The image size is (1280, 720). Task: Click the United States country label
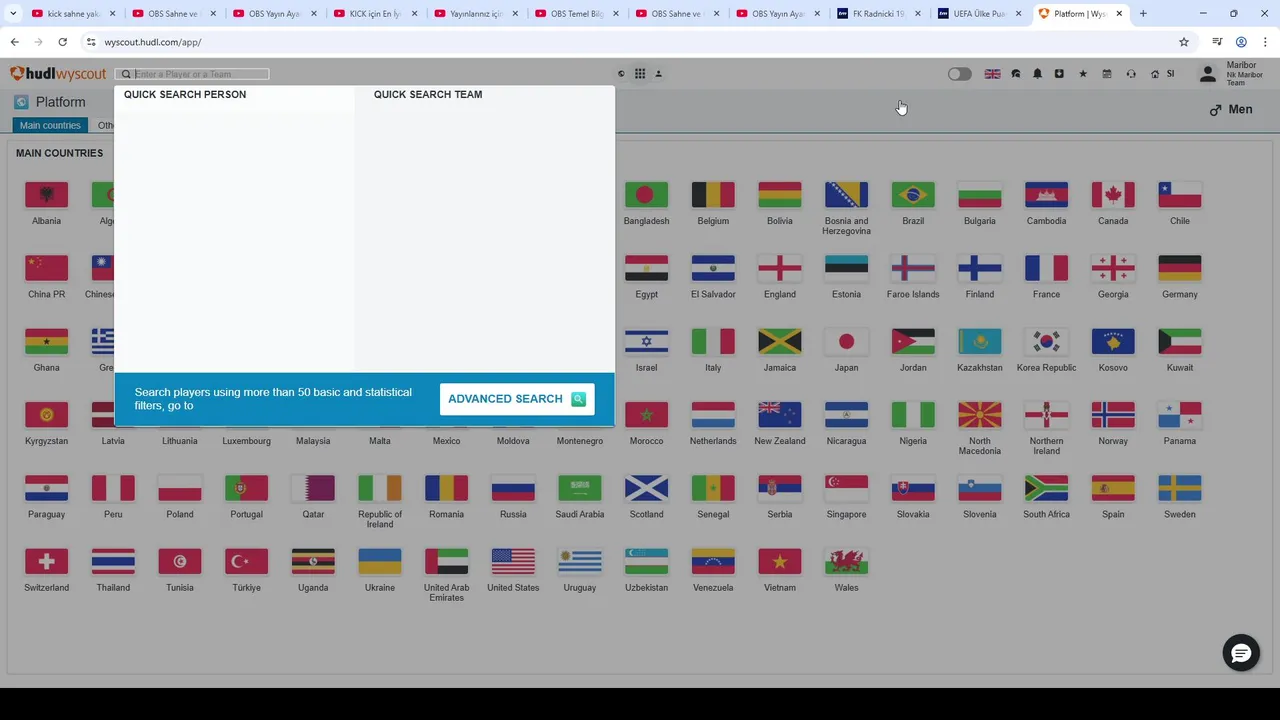coord(513,588)
